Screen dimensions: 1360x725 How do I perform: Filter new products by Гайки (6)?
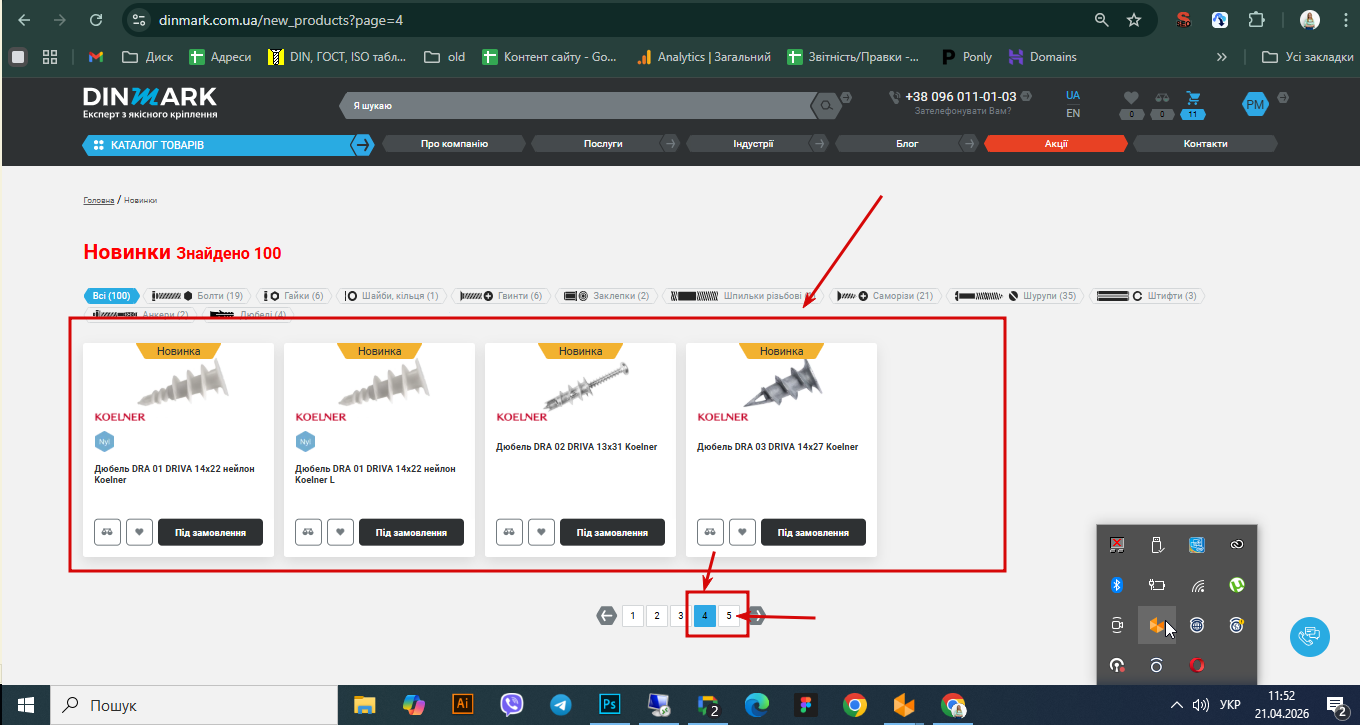[294, 296]
